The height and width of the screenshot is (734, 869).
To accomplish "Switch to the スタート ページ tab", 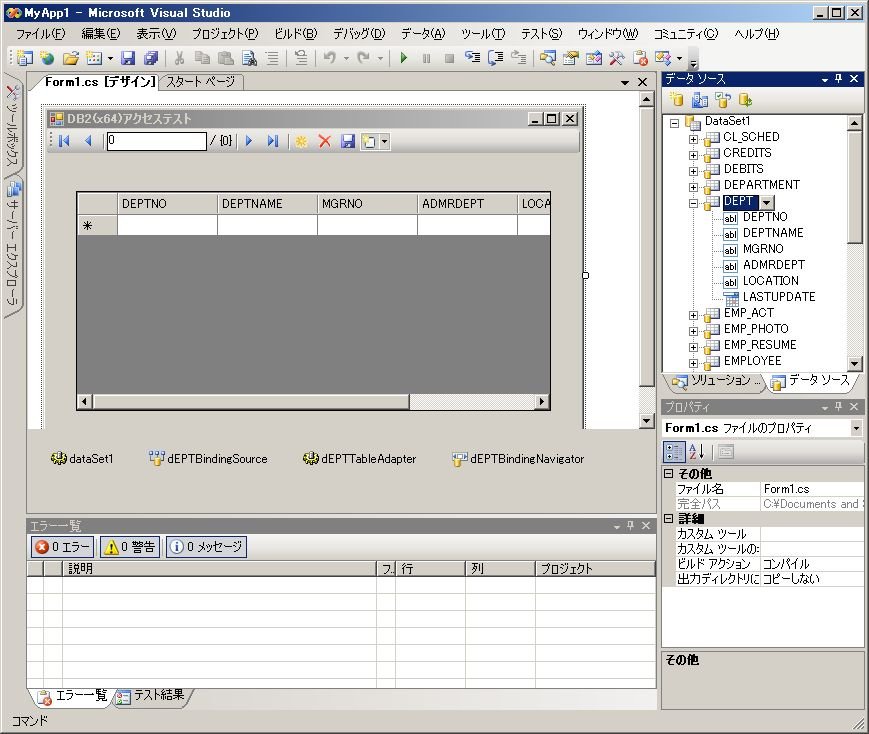I will coord(201,82).
